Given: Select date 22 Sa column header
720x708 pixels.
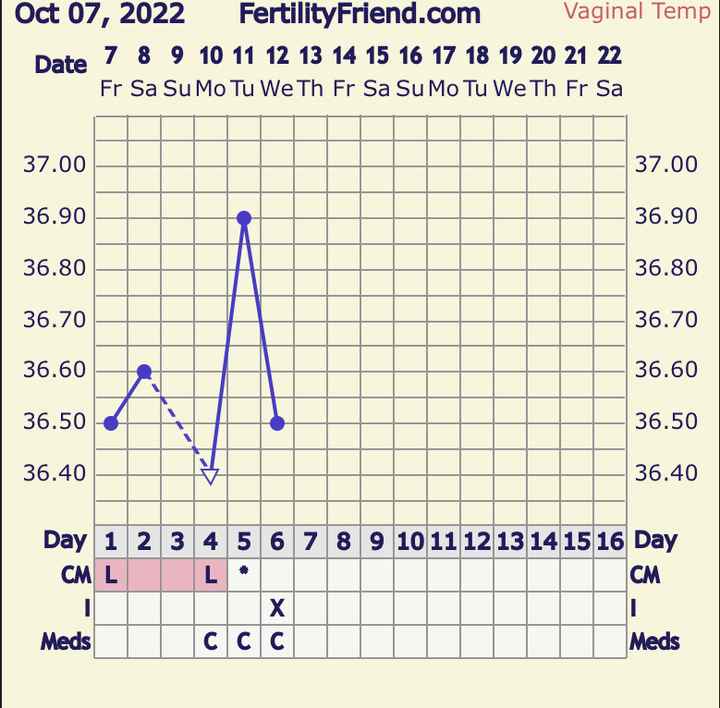Looking at the screenshot, I should (609, 72).
